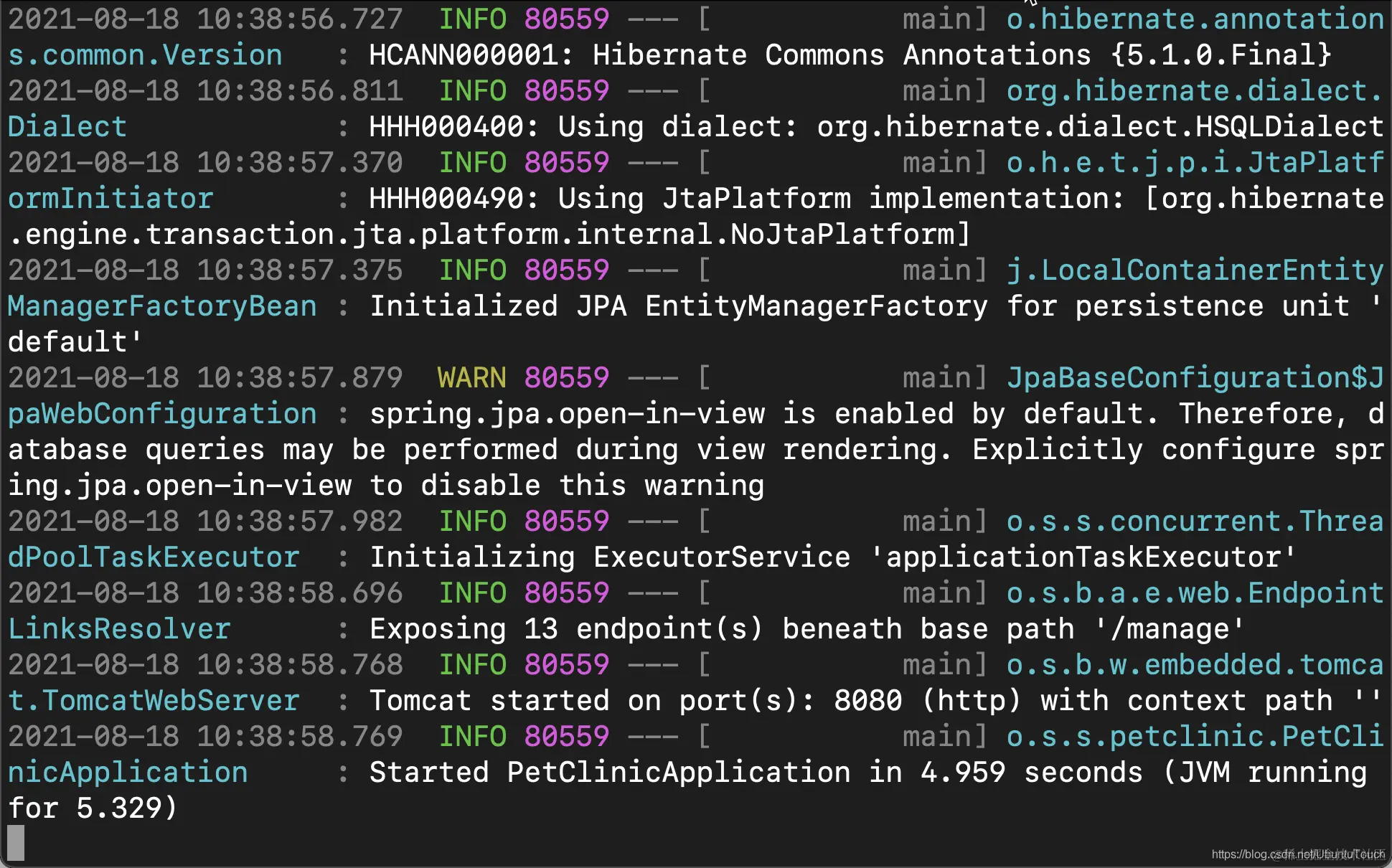Click 'Initialized JPA EntityManagerFactory' message
Image resolution: width=1392 pixels, height=868 pixels.
678,306
